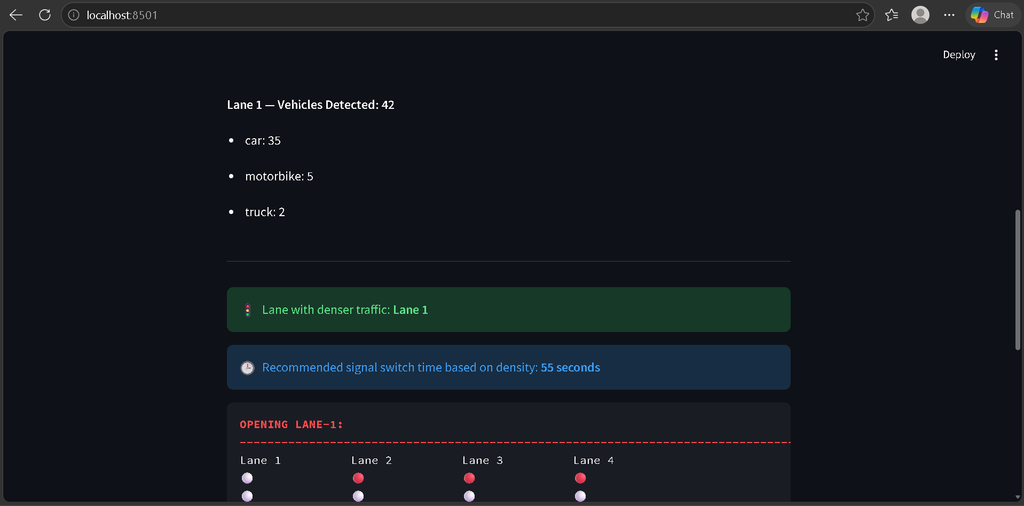Click the top white light under Lane 1

pos(247,478)
